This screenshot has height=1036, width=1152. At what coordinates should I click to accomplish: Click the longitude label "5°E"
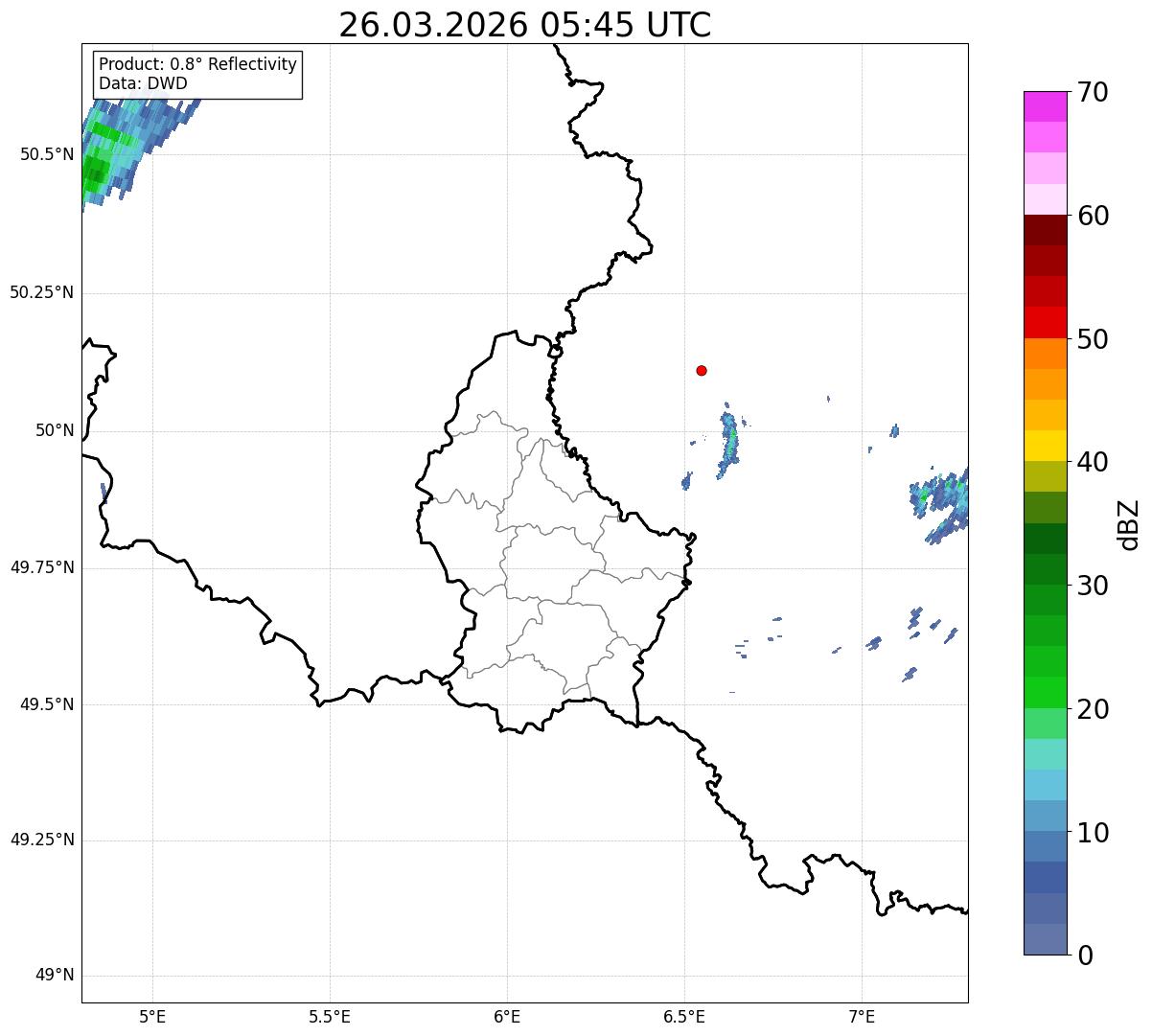152,1016
